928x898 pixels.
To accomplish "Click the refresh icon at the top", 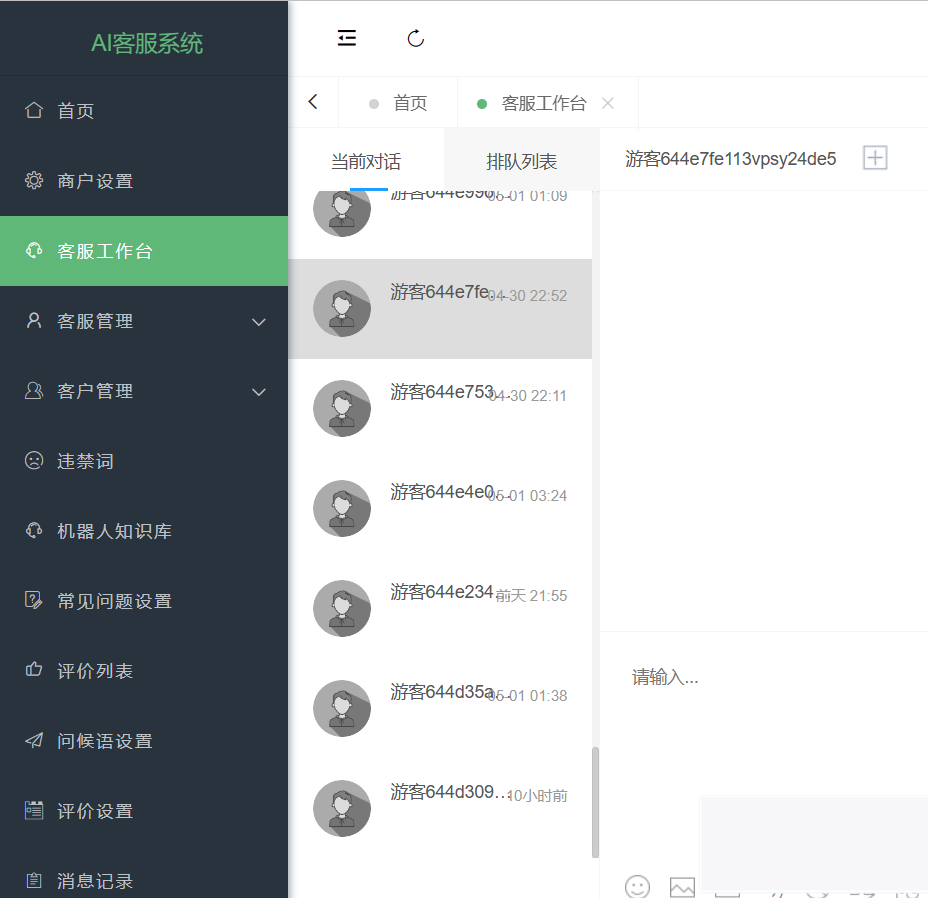I will click(415, 38).
